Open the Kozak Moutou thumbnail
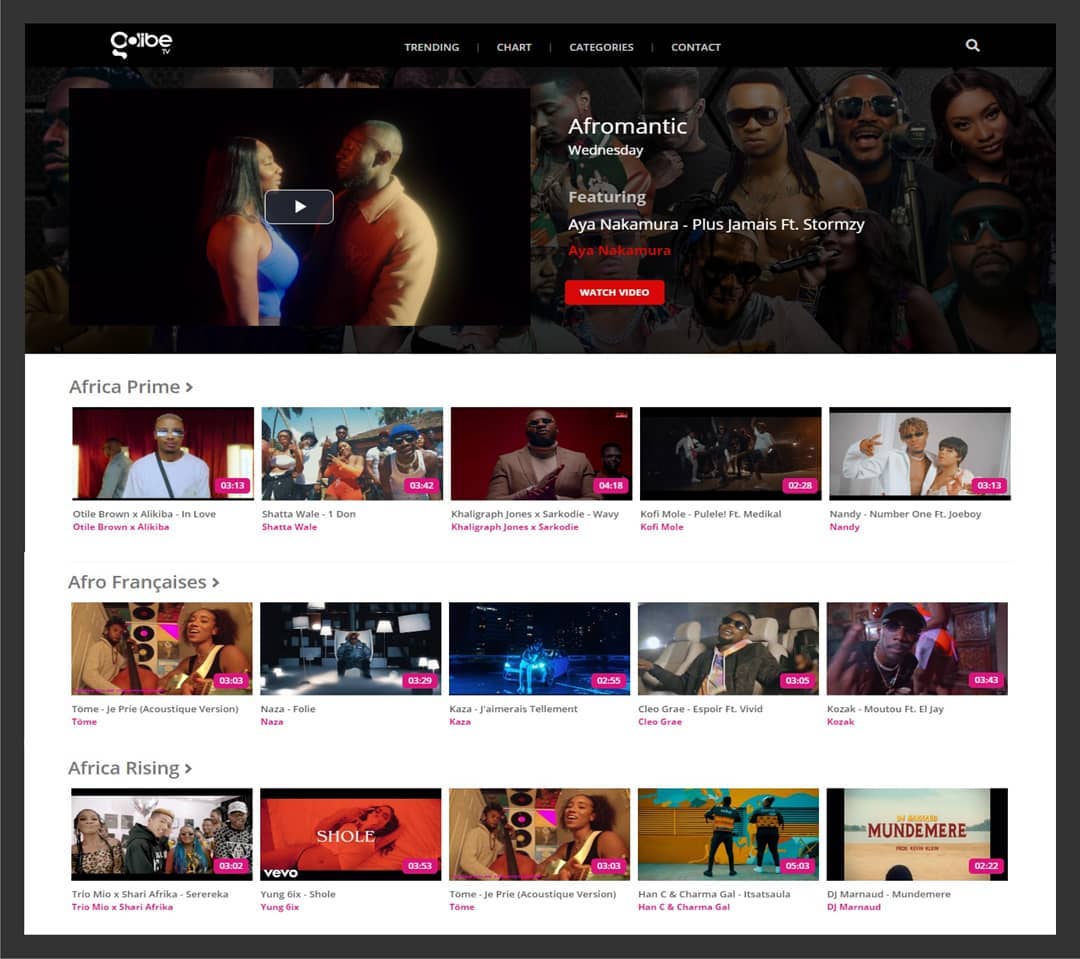This screenshot has height=959, width=1080. (917, 648)
